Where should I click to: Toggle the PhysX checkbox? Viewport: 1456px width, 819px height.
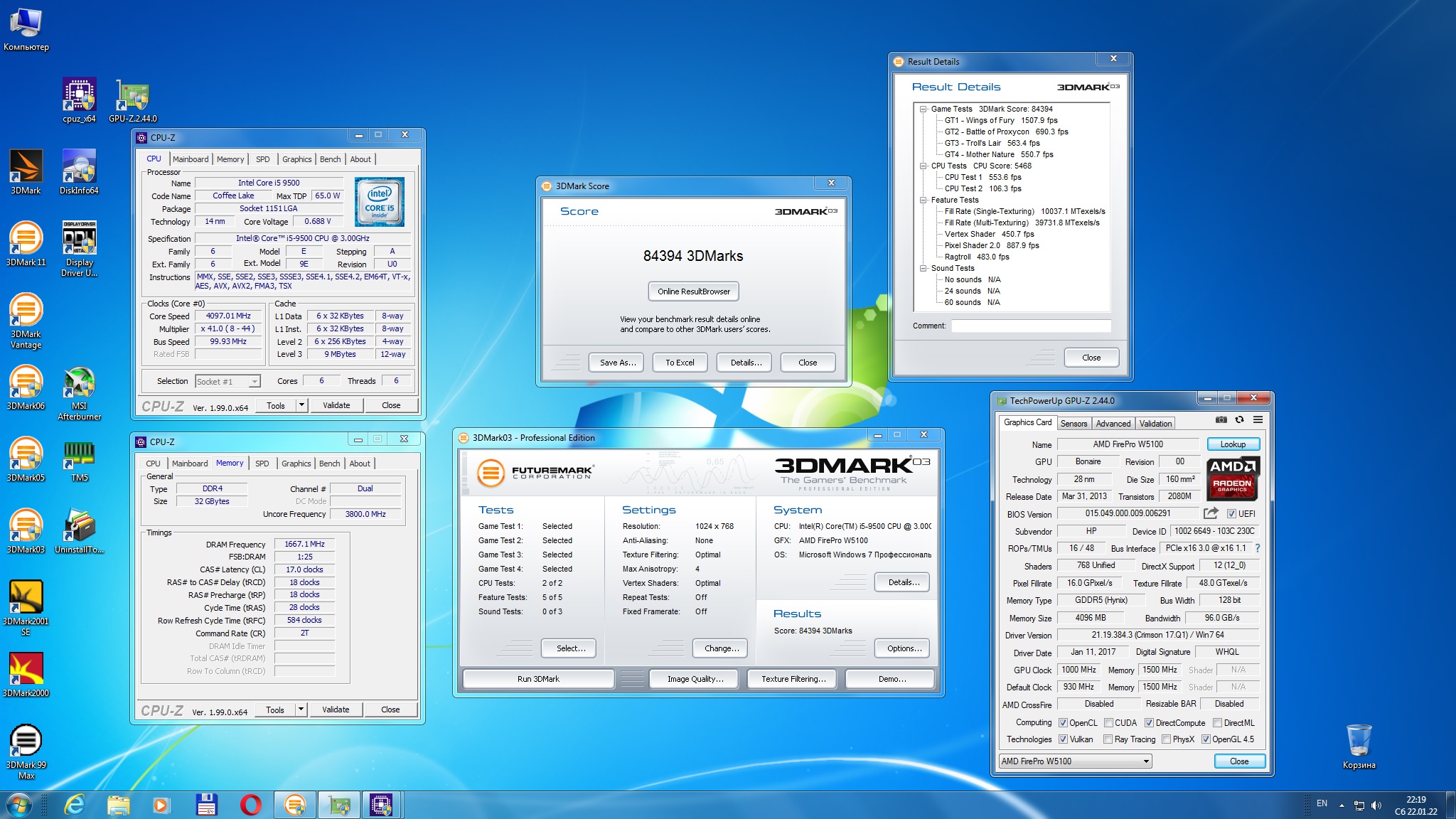[1166, 739]
